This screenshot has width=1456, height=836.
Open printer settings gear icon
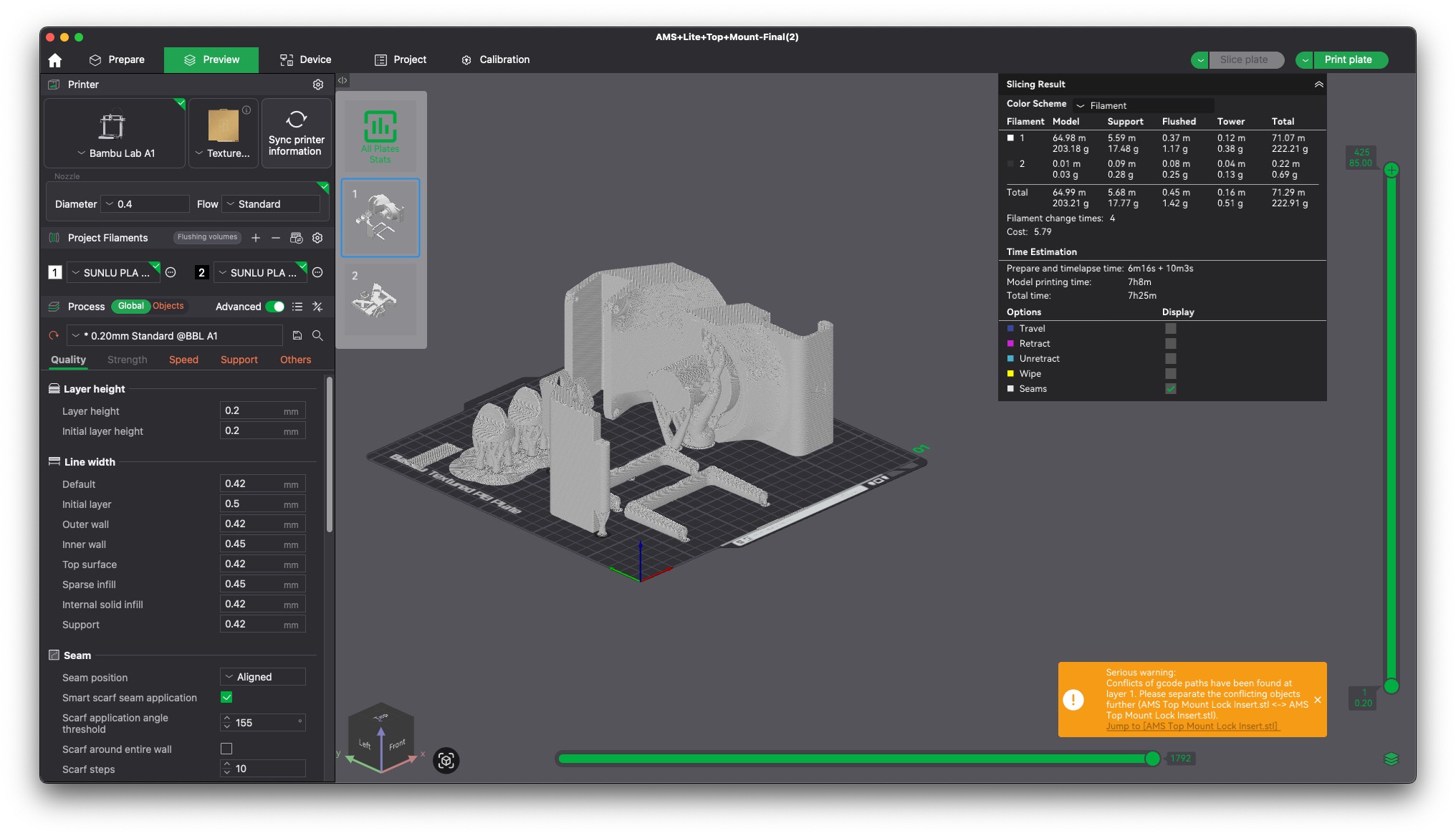(318, 85)
